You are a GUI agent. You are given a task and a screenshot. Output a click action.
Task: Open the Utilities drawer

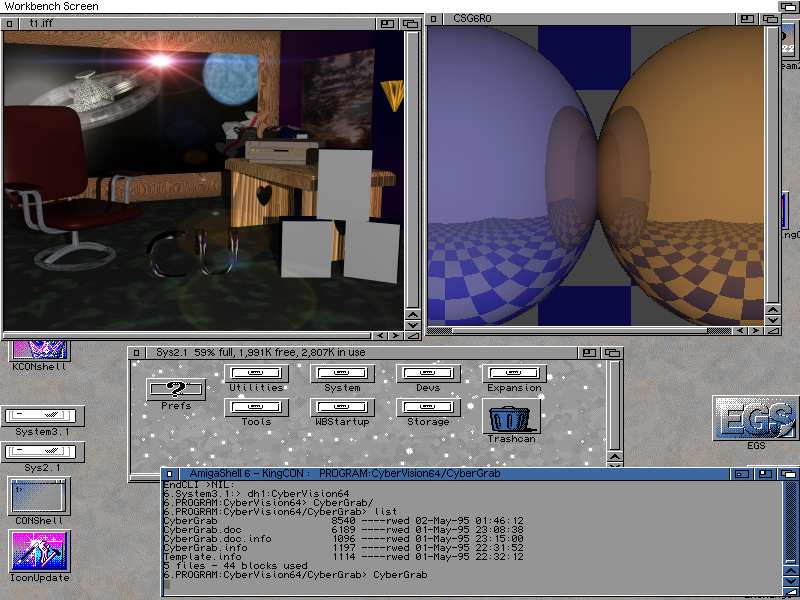coord(256,378)
